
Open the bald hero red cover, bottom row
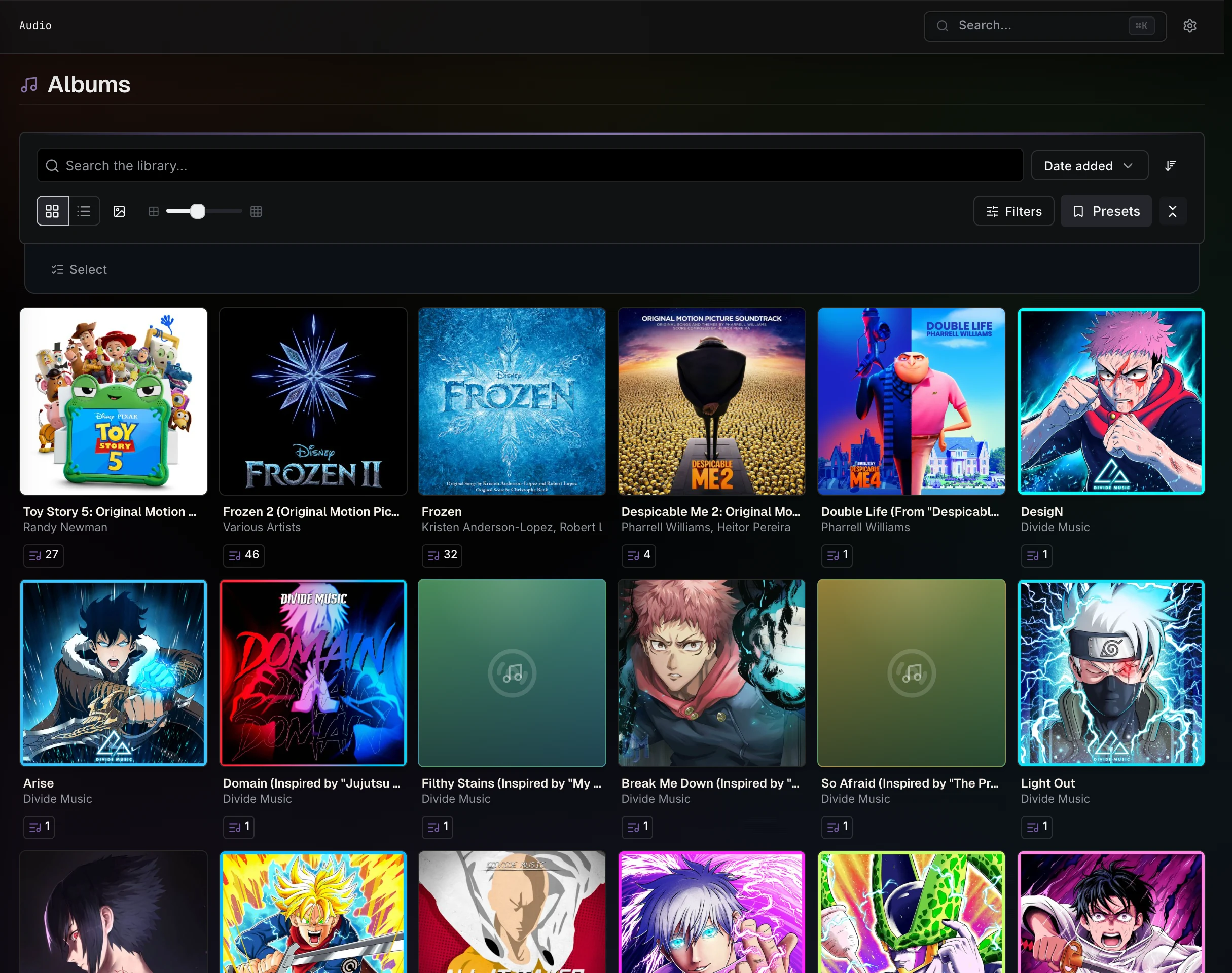512,912
